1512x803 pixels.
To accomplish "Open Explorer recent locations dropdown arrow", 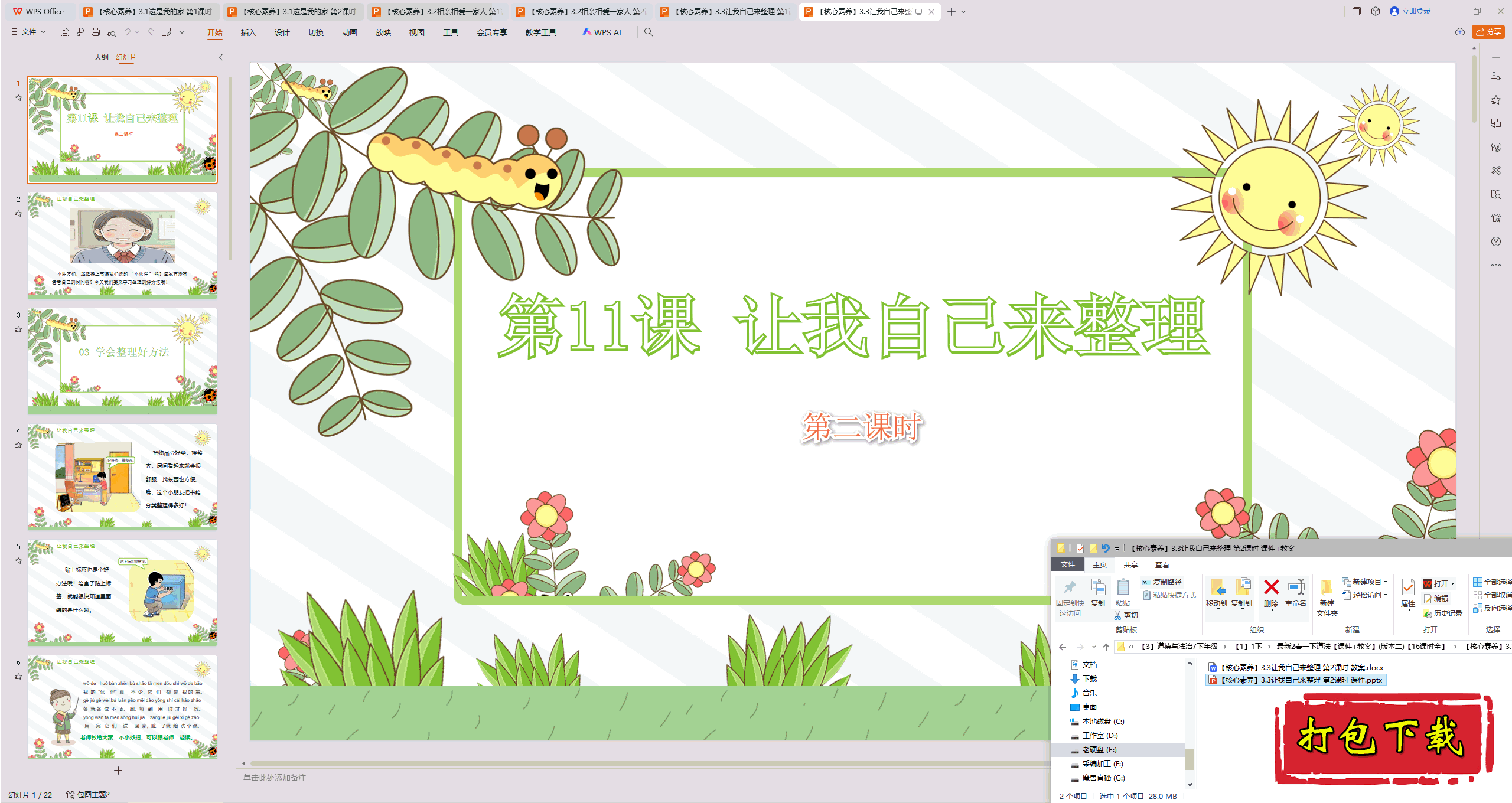I will tap(1094, 647).
